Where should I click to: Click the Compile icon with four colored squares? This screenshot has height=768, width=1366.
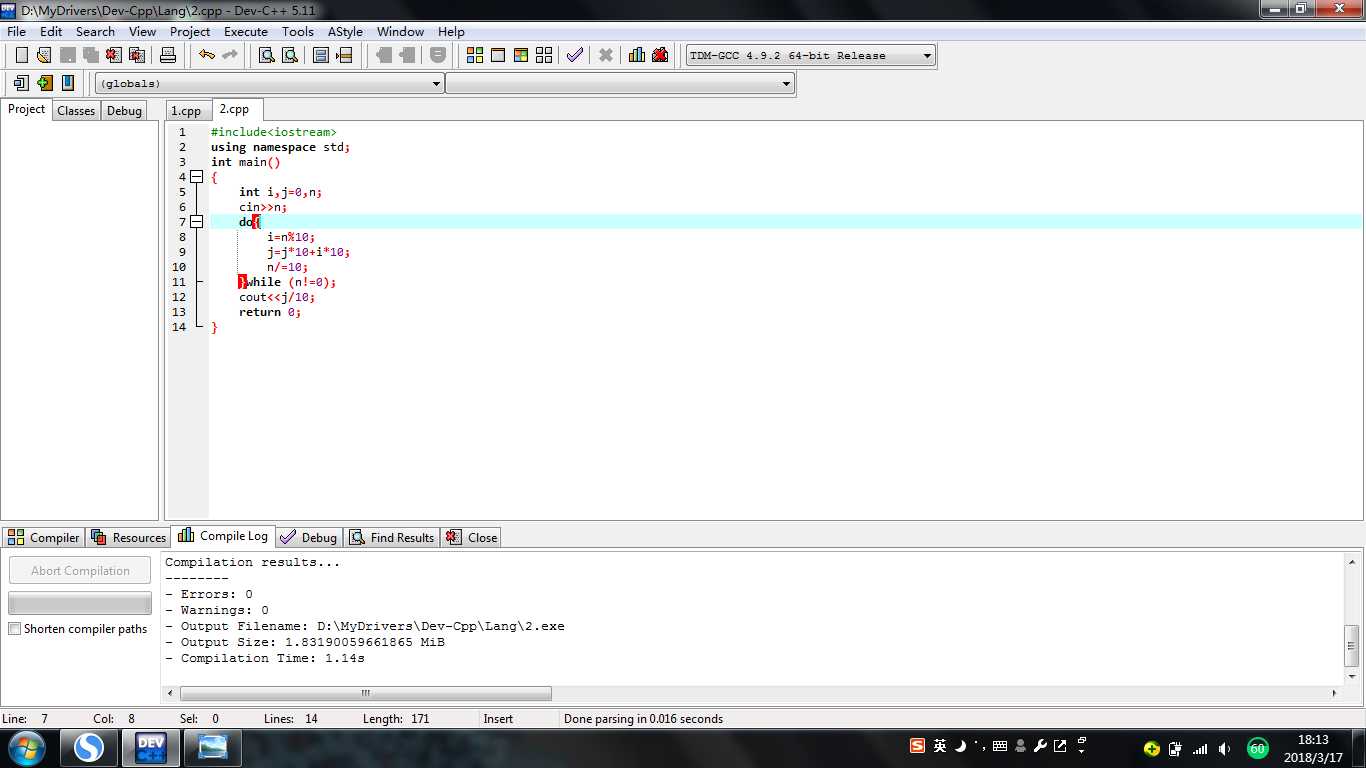(x=475, y=55)
